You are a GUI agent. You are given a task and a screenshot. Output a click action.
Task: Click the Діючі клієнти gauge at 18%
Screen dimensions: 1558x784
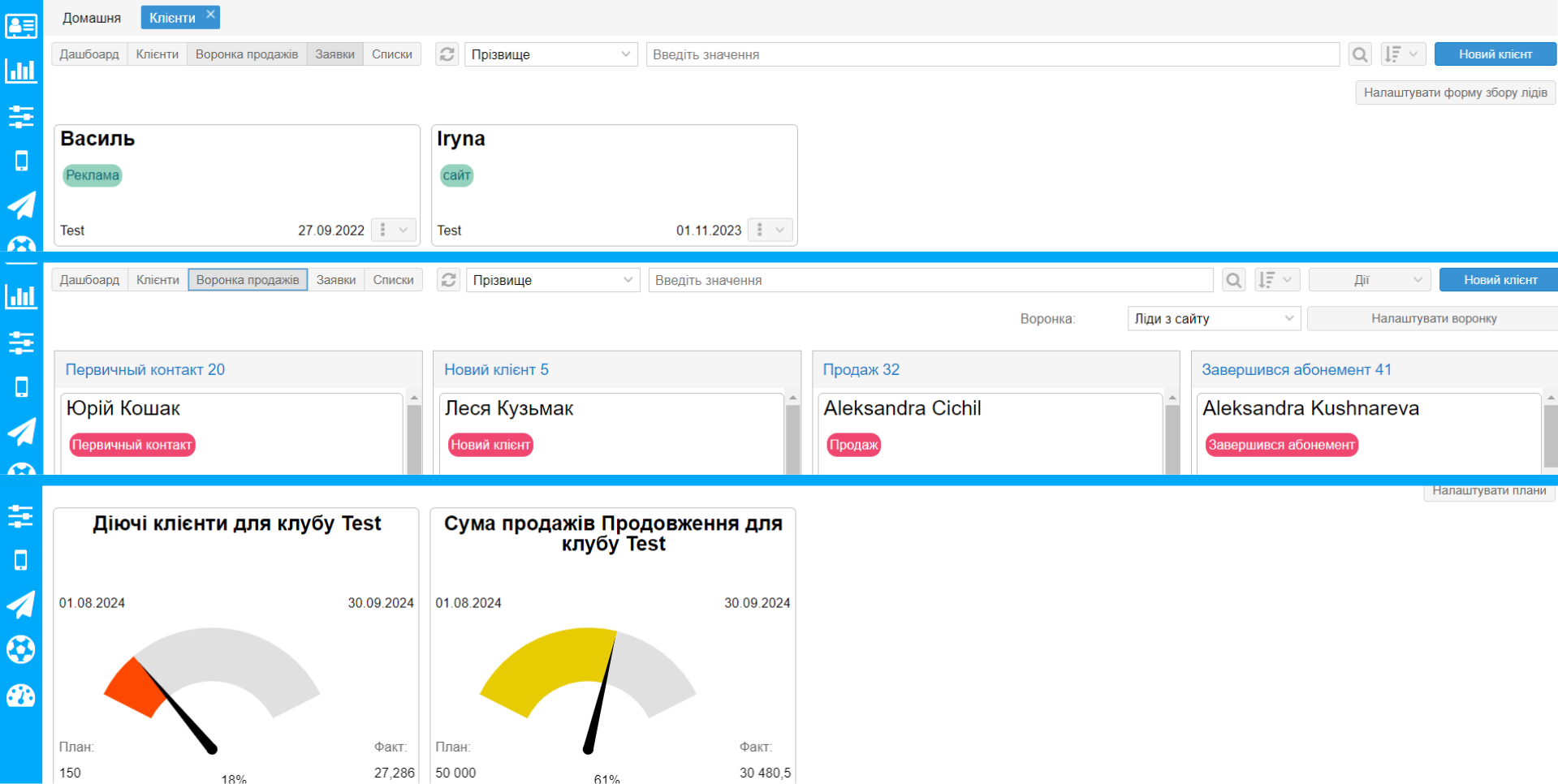coord(213,690)
